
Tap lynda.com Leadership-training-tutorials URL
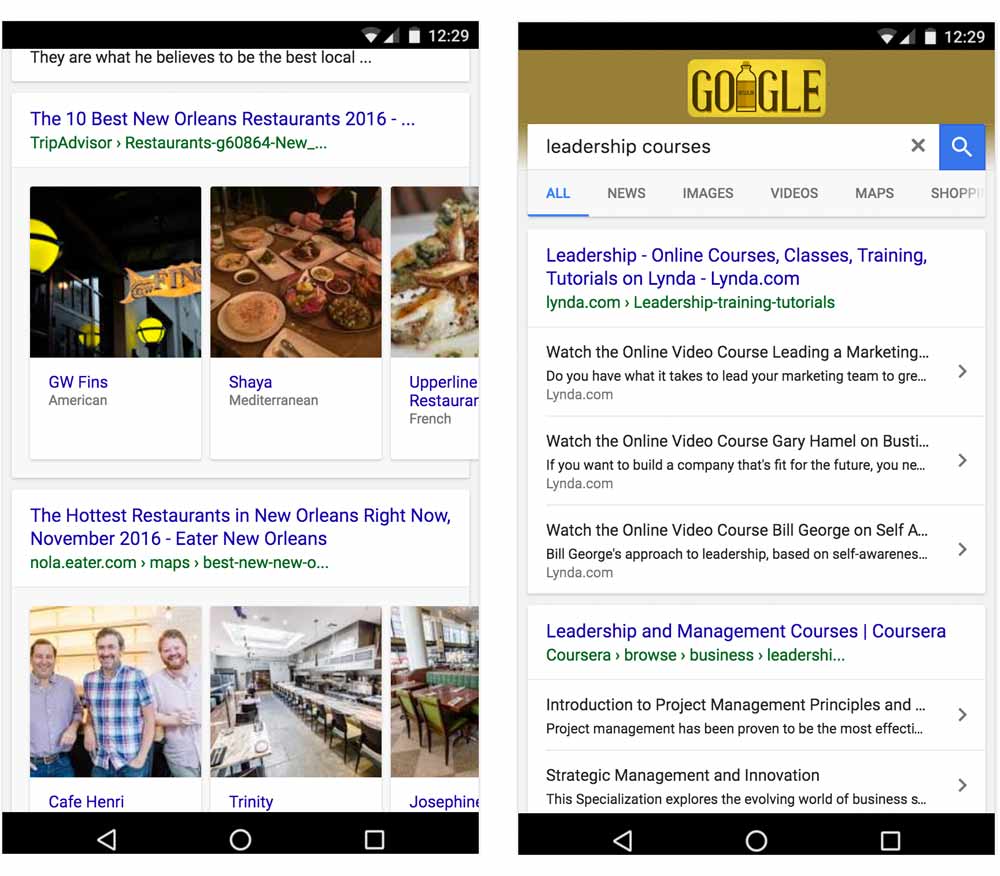tap(690, 302)
